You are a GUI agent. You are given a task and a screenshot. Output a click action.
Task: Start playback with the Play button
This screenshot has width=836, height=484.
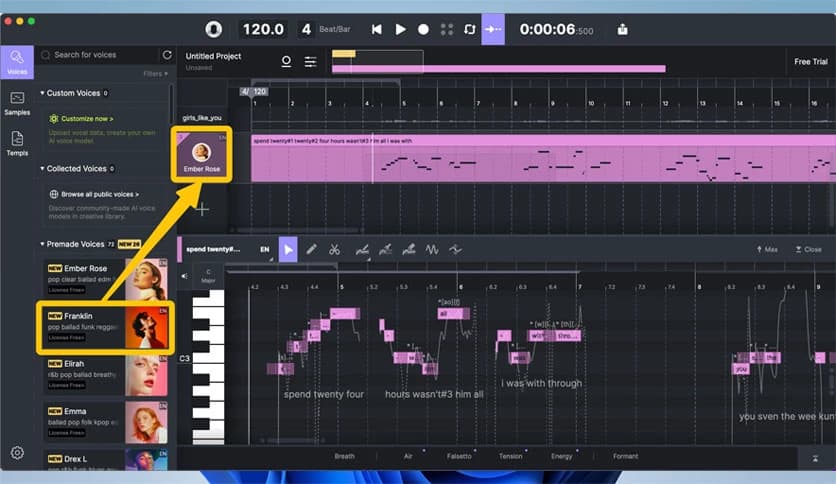click(400, 29)
